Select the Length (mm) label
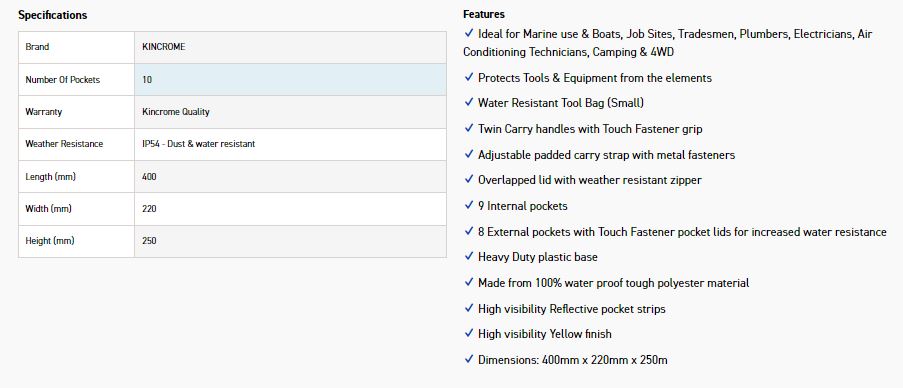Image resolution: width=903 pixels, height=388 pixels. click(x=50, y=177)
